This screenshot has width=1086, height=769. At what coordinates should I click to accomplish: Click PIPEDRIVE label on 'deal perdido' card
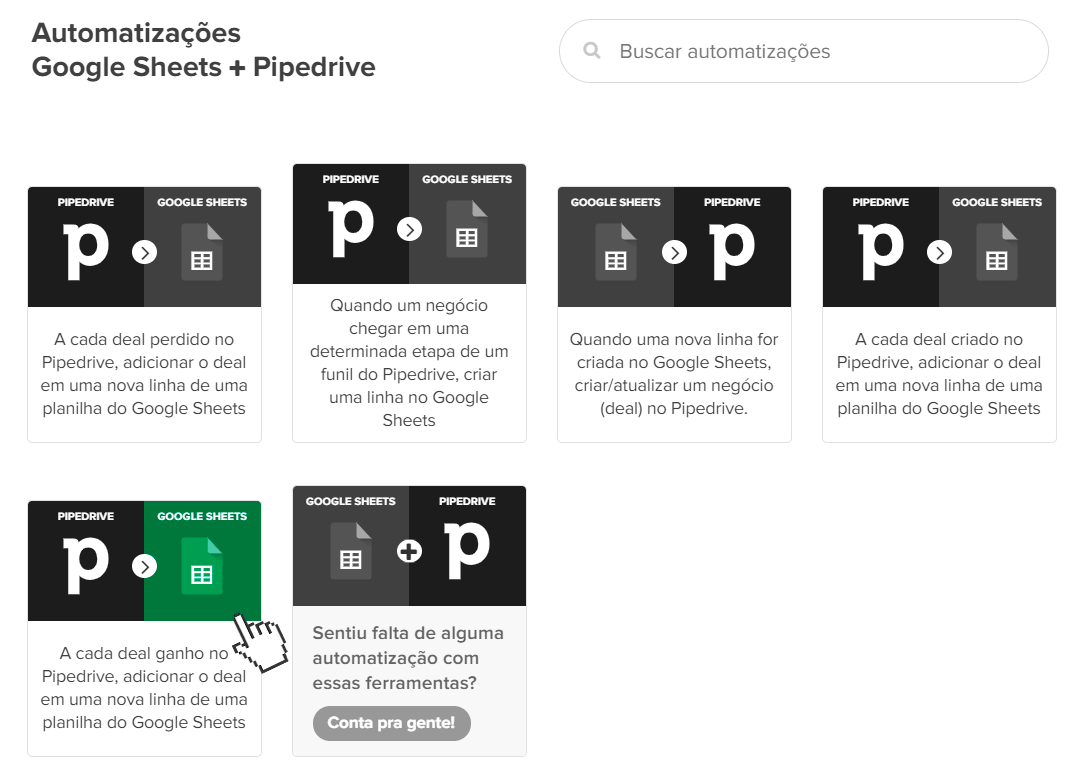86,202
